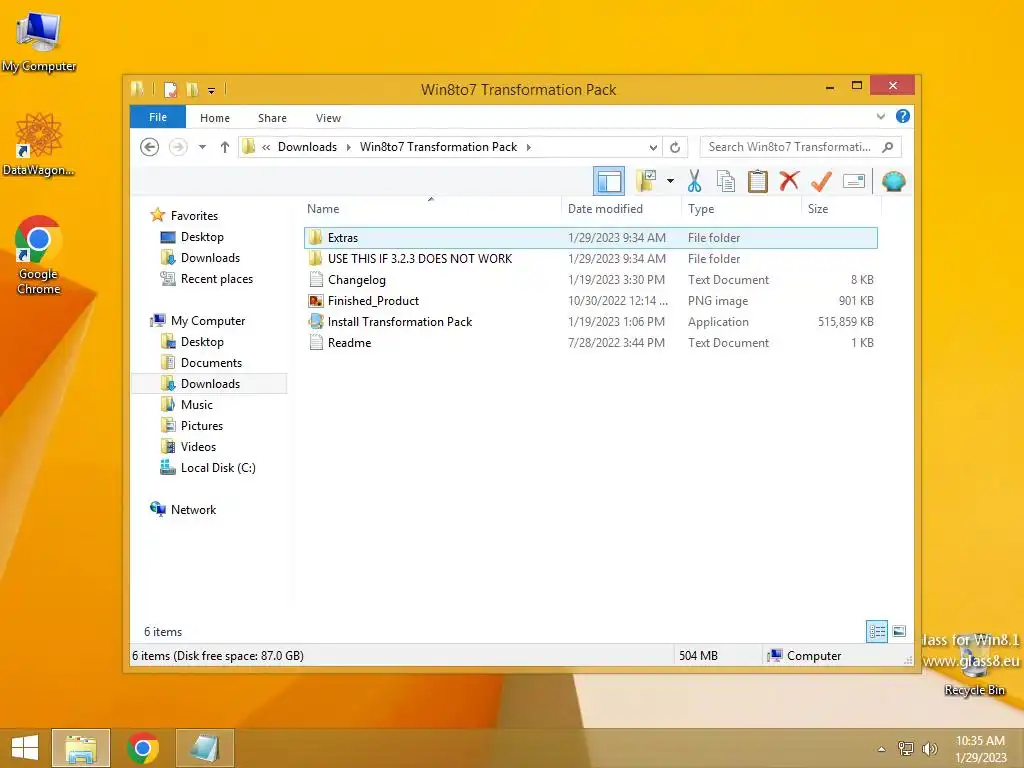Toggle the navigation pane layout button
This screenshot has width=1024, height=768.
(x=609, y=181)
